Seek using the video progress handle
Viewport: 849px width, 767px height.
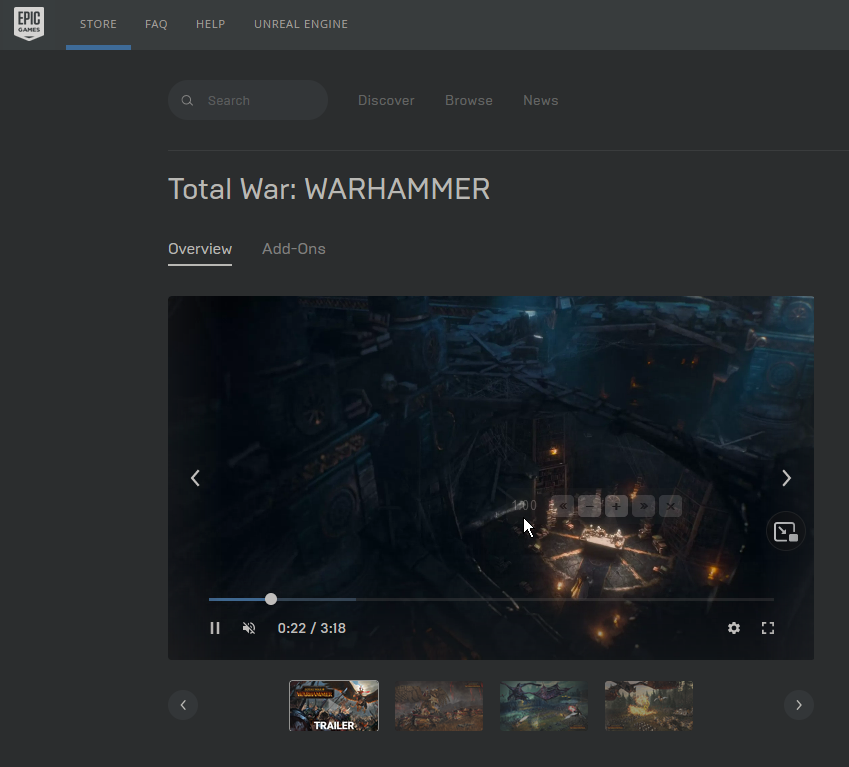pyautogui.click(x=271, y=599)
